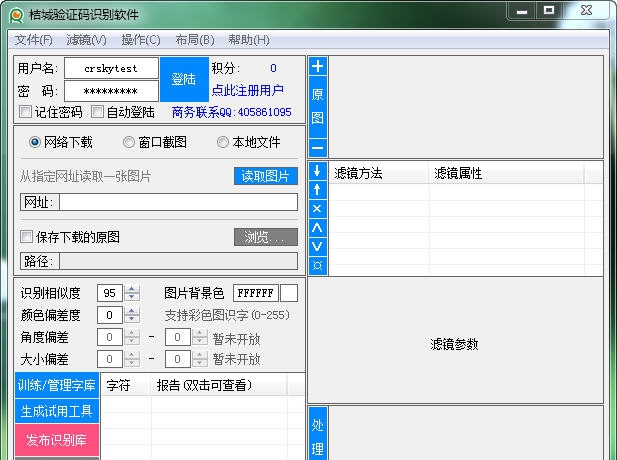Click the white background color swatch
The width and height of the screenshot is (617, 460).
point(288,293)
